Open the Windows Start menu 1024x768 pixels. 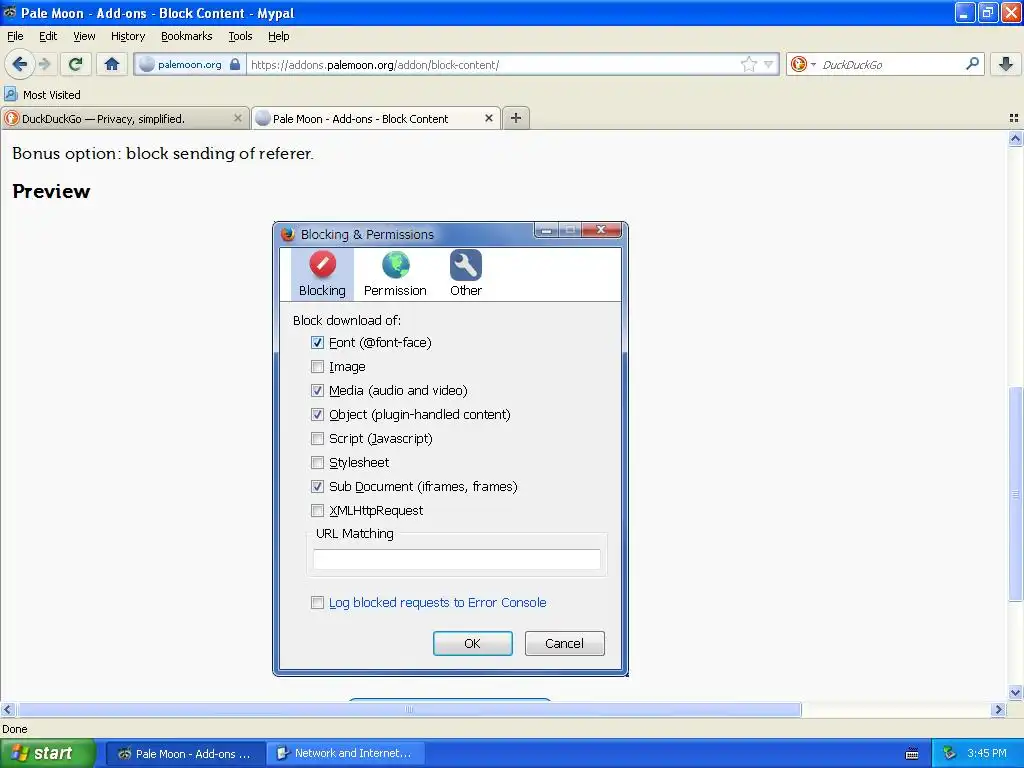[x=48, y=753]
